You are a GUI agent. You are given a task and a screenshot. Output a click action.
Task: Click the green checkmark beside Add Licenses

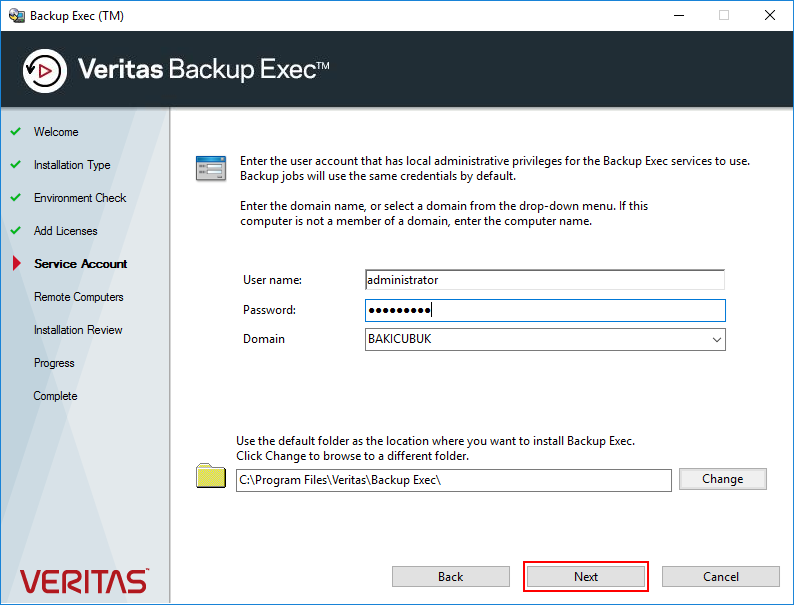tap(16, 230)
